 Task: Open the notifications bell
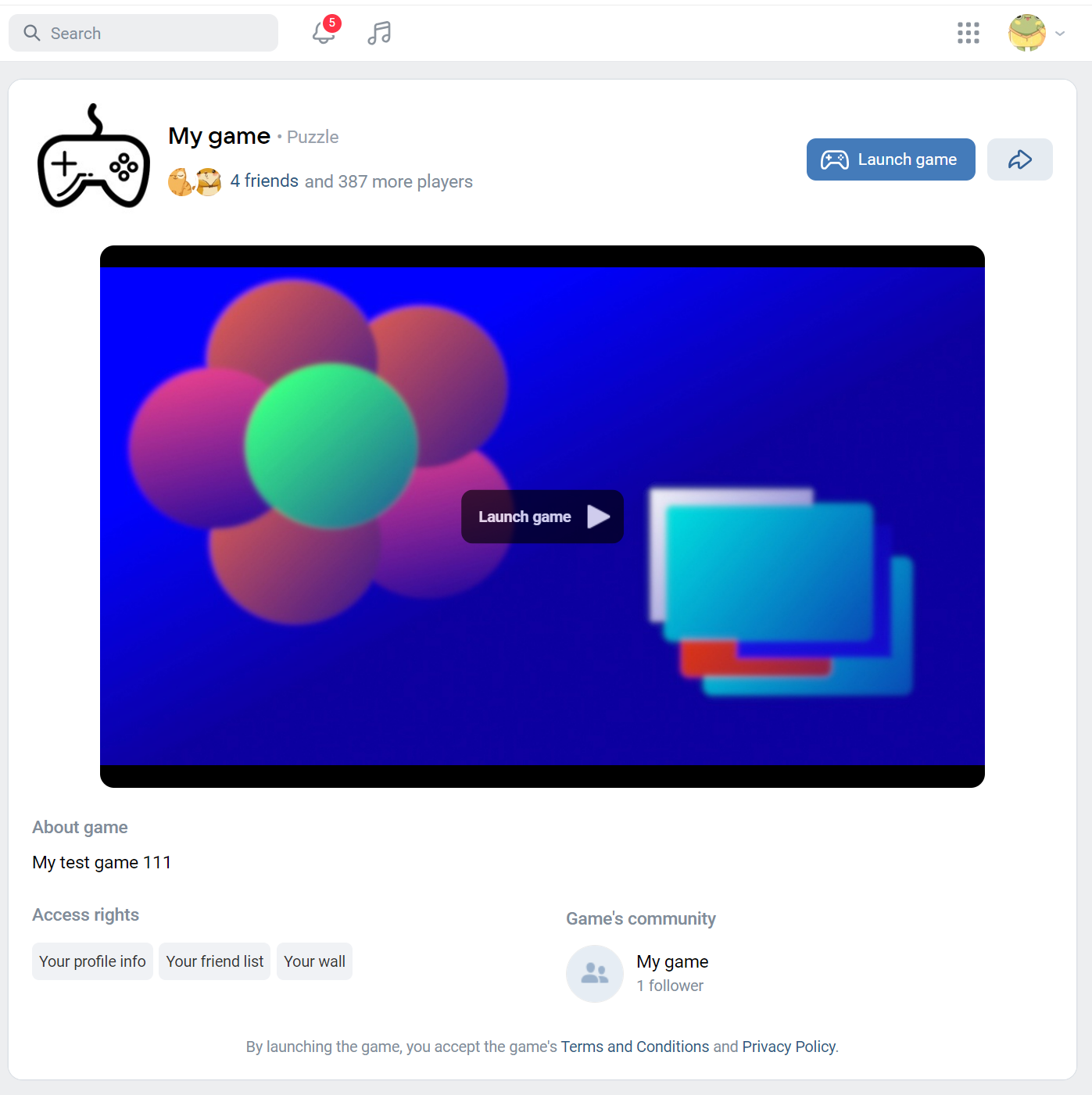click(324, 33)
